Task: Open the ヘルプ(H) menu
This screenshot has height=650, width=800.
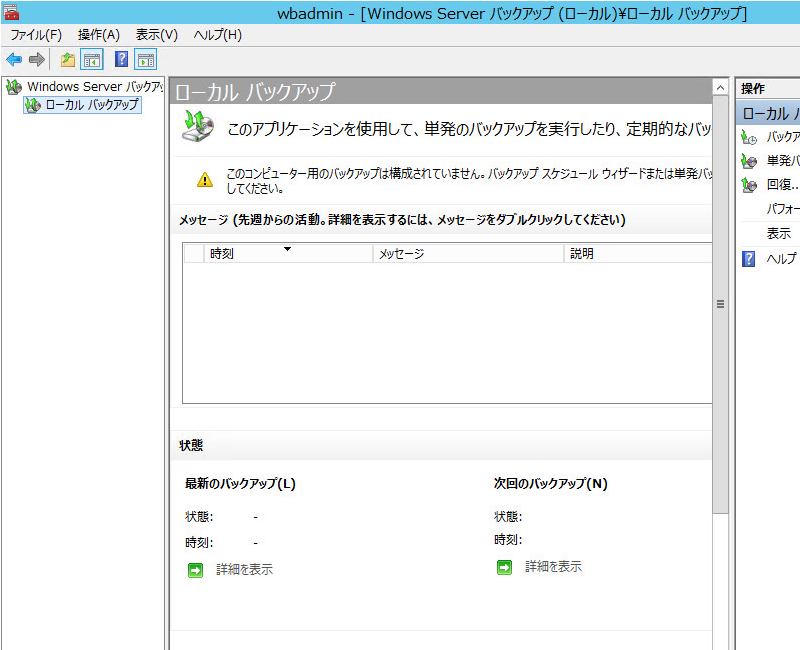Action: click(x=217, y=35)
